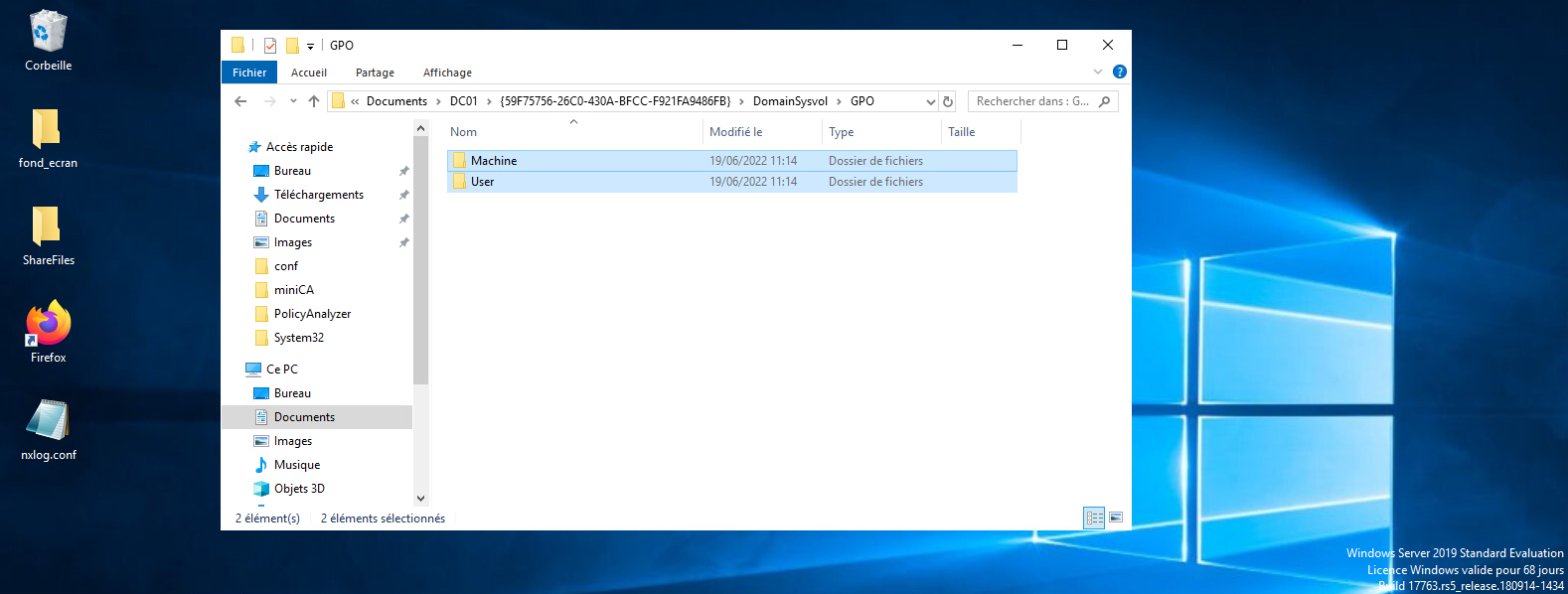Switch to large icons view layout
Image resolution: width=1568 pixels, height=594 pixels.
(1116, 518)
